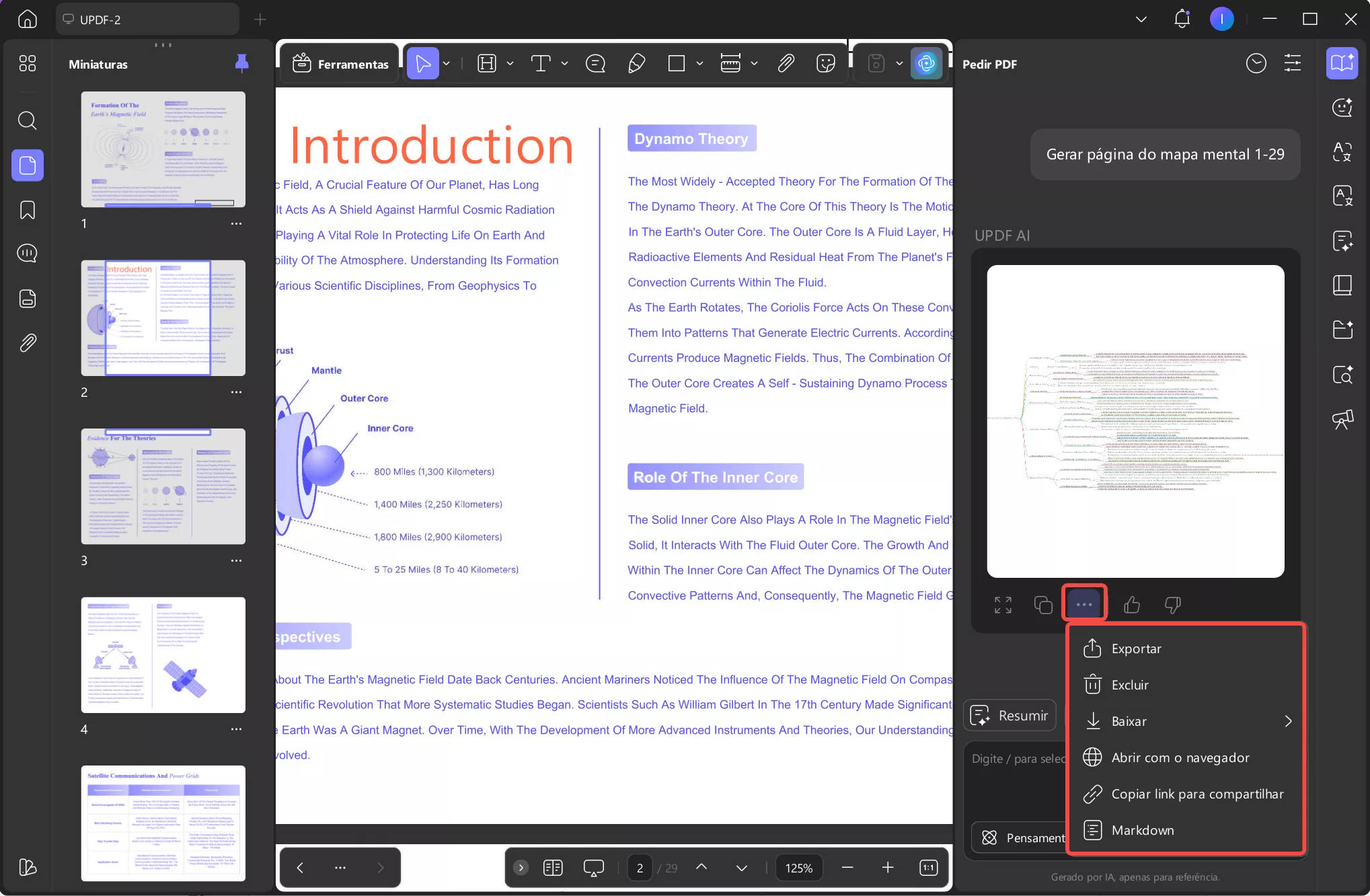Click Gerar página do mapa mental 1-29

(1164, 154)
